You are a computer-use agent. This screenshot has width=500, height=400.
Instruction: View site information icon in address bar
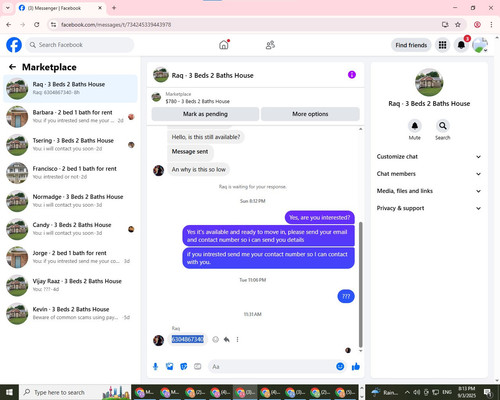point(53,24)
